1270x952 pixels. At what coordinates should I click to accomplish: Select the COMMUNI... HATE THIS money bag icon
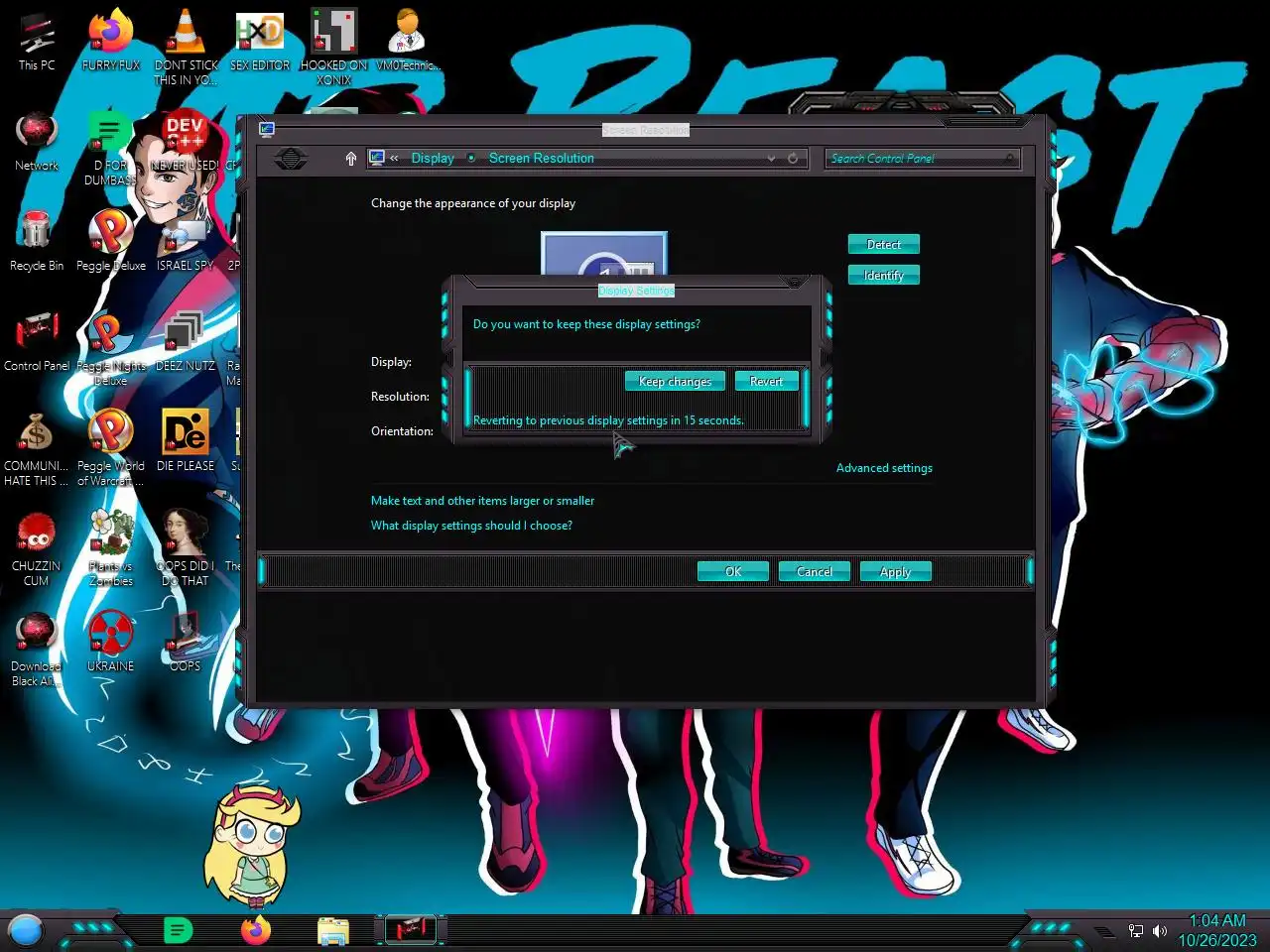(37, 449)
